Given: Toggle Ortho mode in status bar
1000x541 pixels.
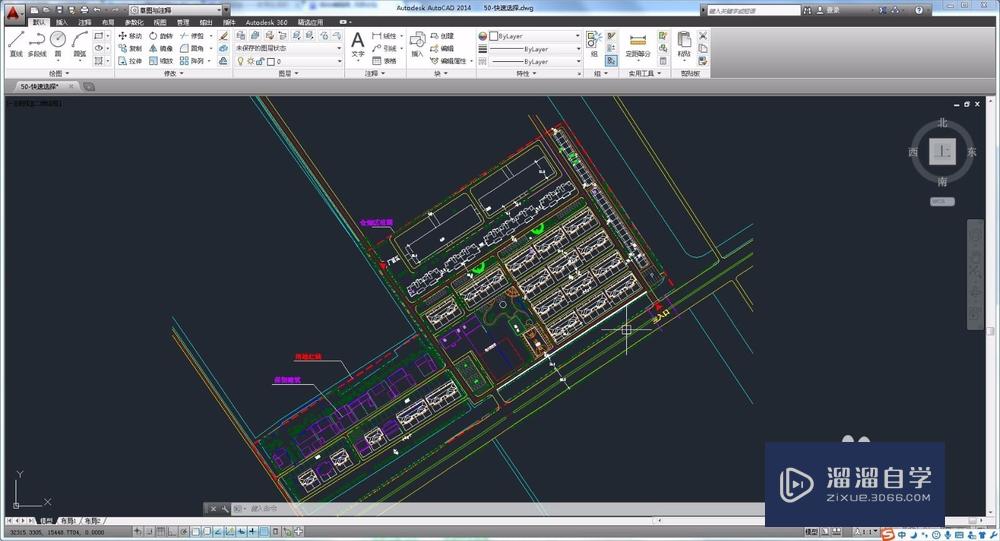Looking at the screenshot, I should pos(172,531).
